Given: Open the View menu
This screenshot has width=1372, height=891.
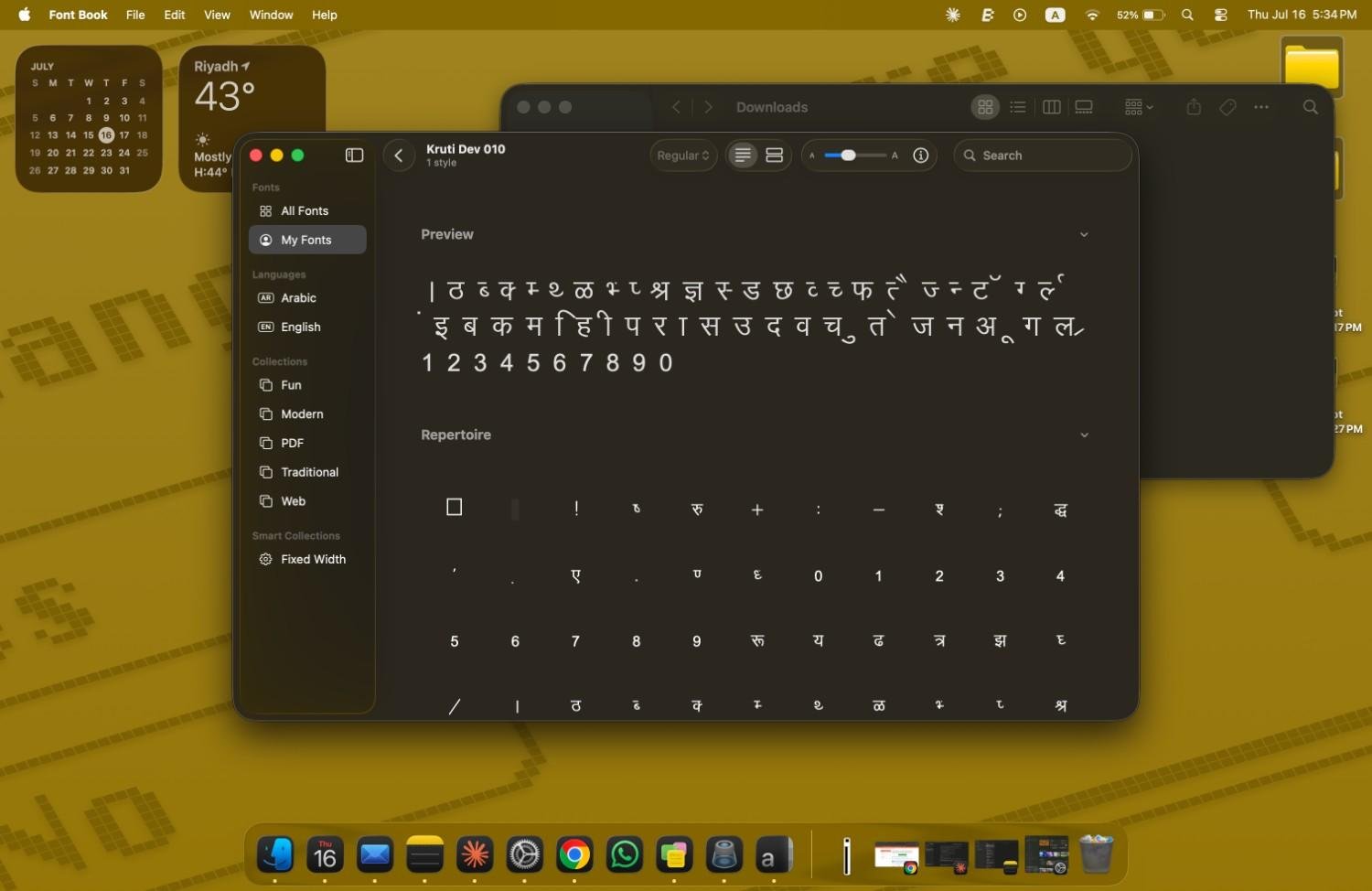Looking at the screenshot, I should coord(217,15).
